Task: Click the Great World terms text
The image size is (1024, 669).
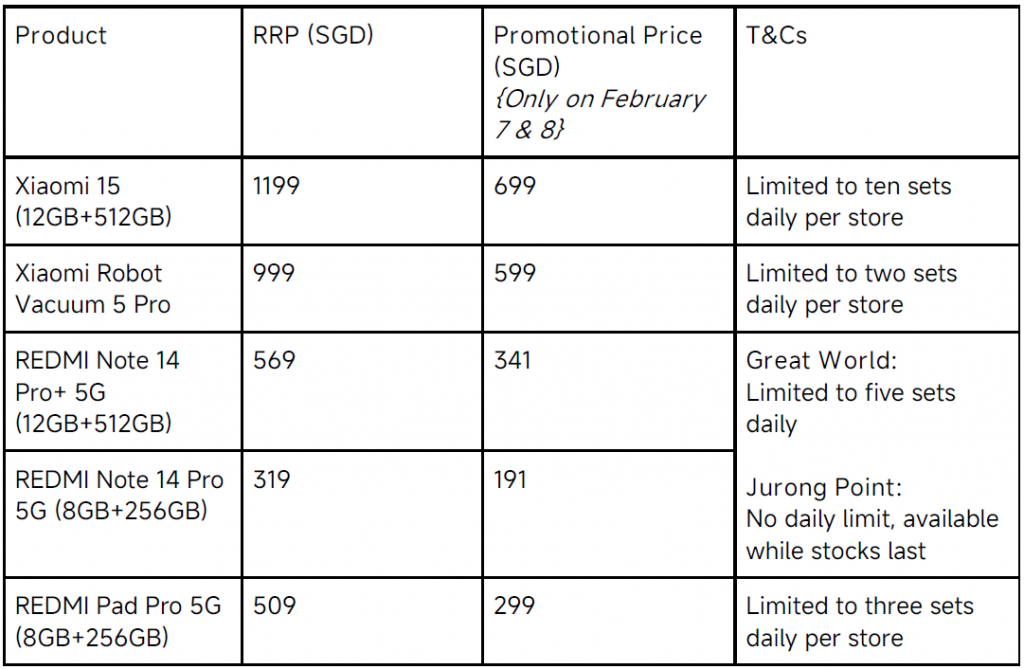Action: (x=850, y=392)
